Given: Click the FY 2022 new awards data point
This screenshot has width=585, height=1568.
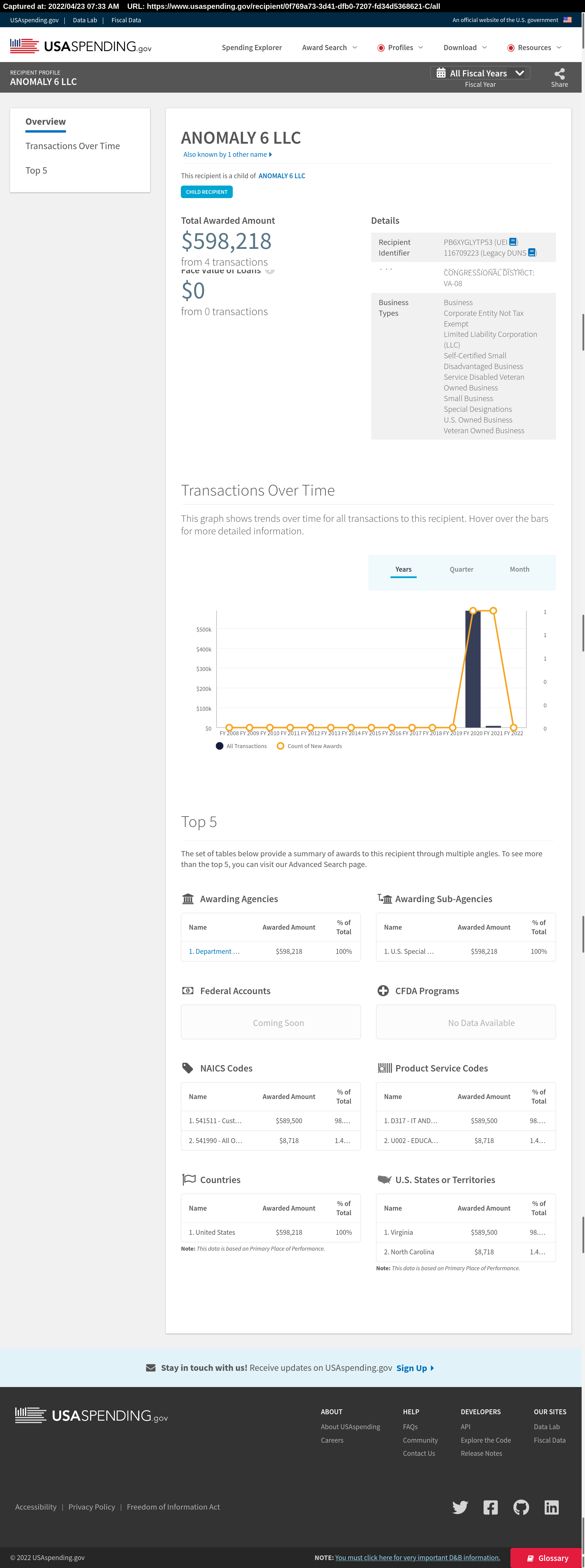Looking at the screenshot, I should (513, 727).
